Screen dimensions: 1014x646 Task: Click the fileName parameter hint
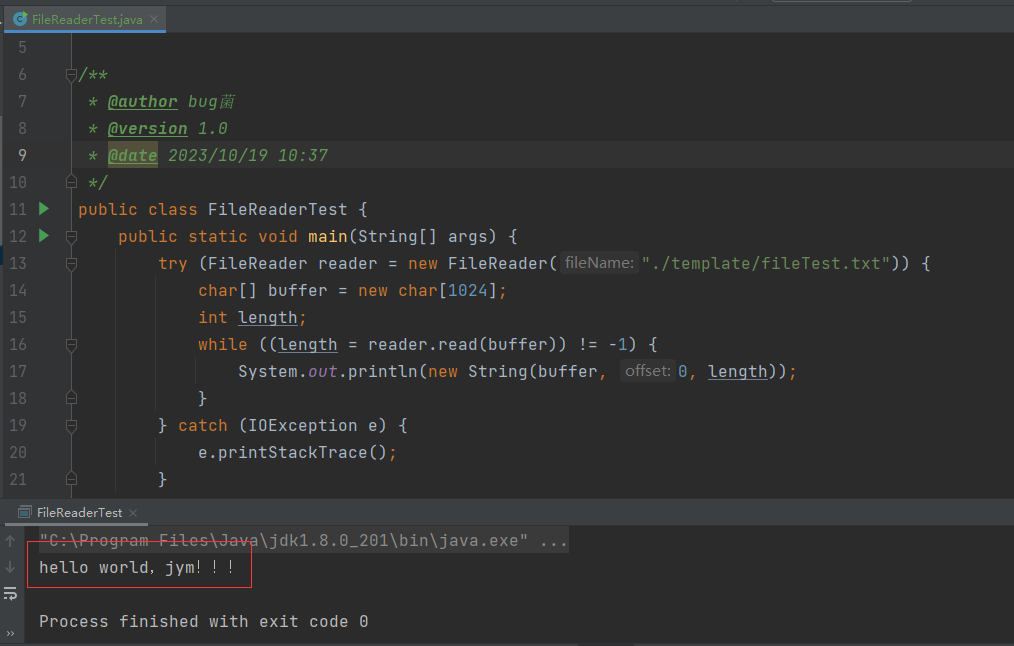[x=599, y=263]
